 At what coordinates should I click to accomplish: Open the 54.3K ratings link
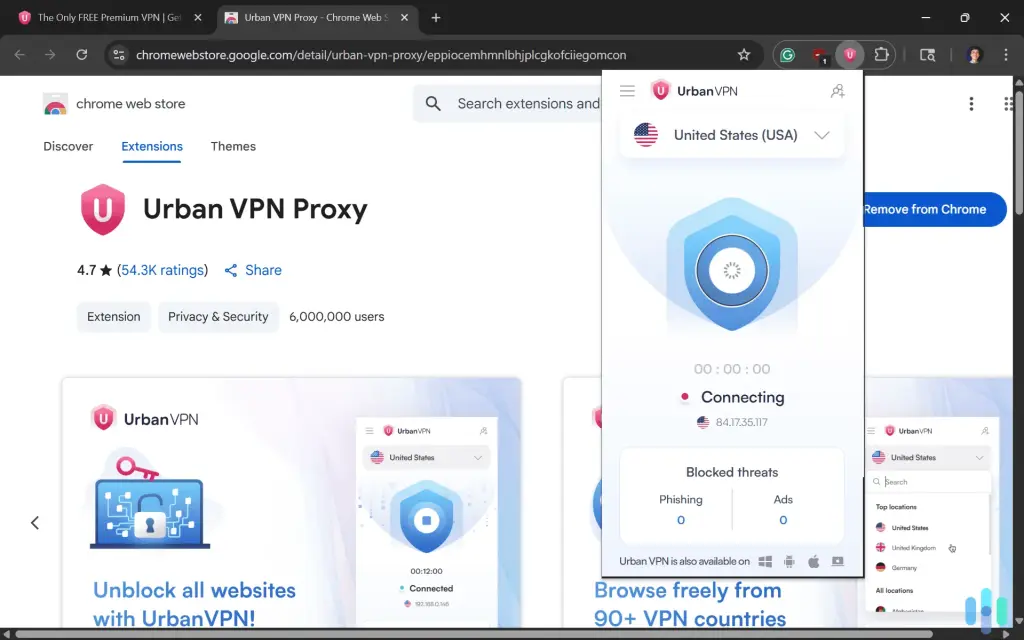(163, 270)
